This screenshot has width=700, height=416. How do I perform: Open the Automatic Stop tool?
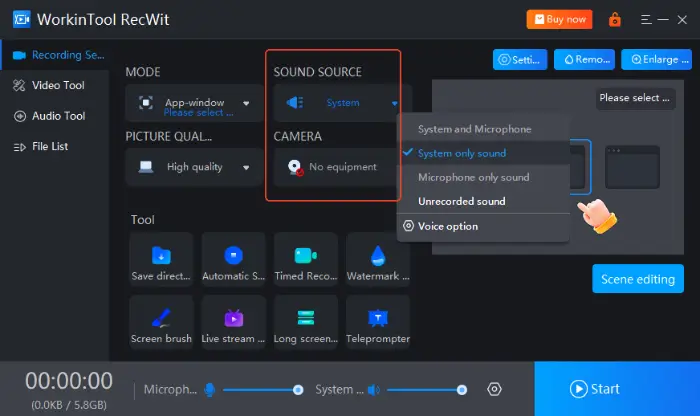(233, 259)
